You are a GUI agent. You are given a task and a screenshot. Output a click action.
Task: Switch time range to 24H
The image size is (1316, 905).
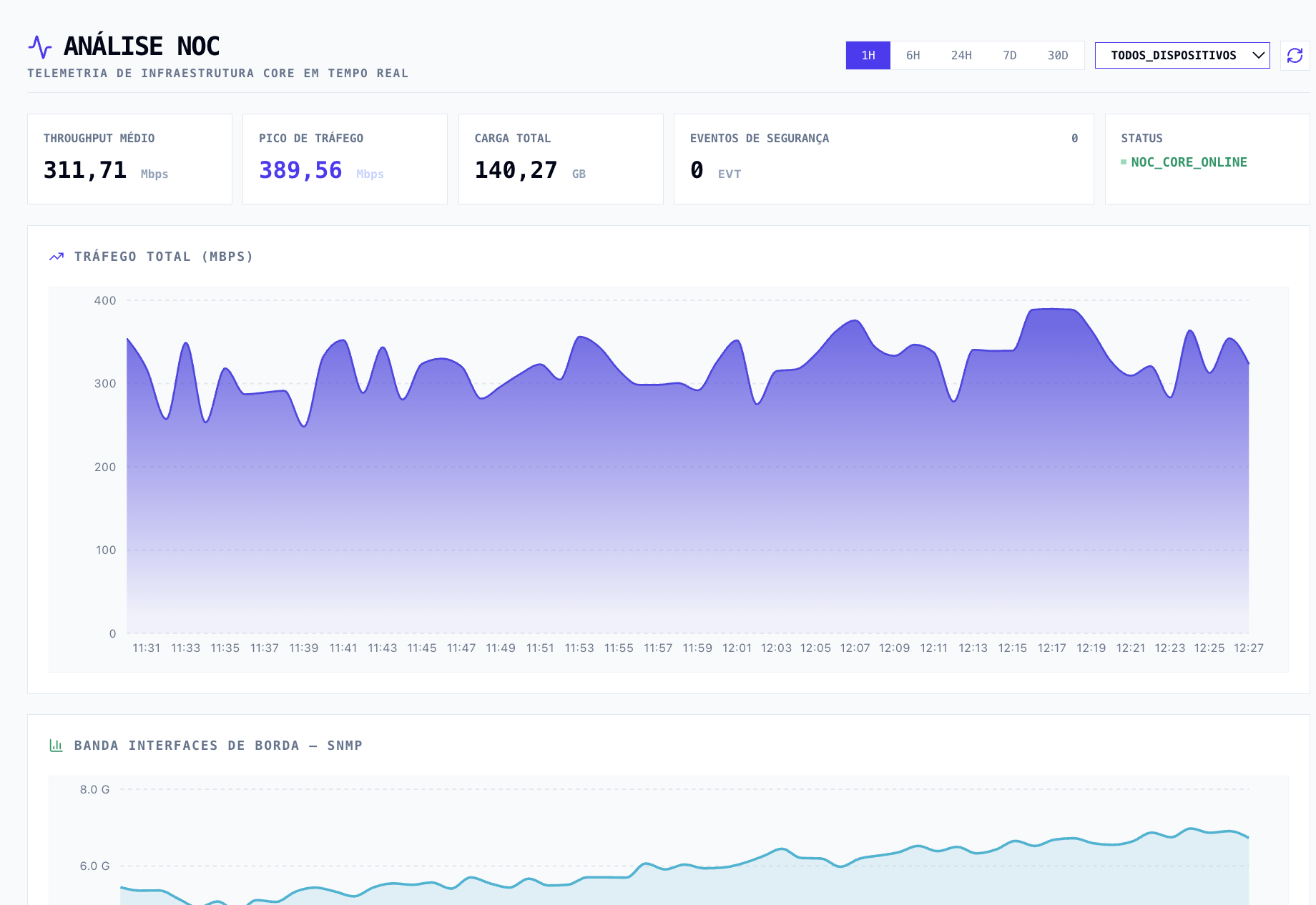961,56
